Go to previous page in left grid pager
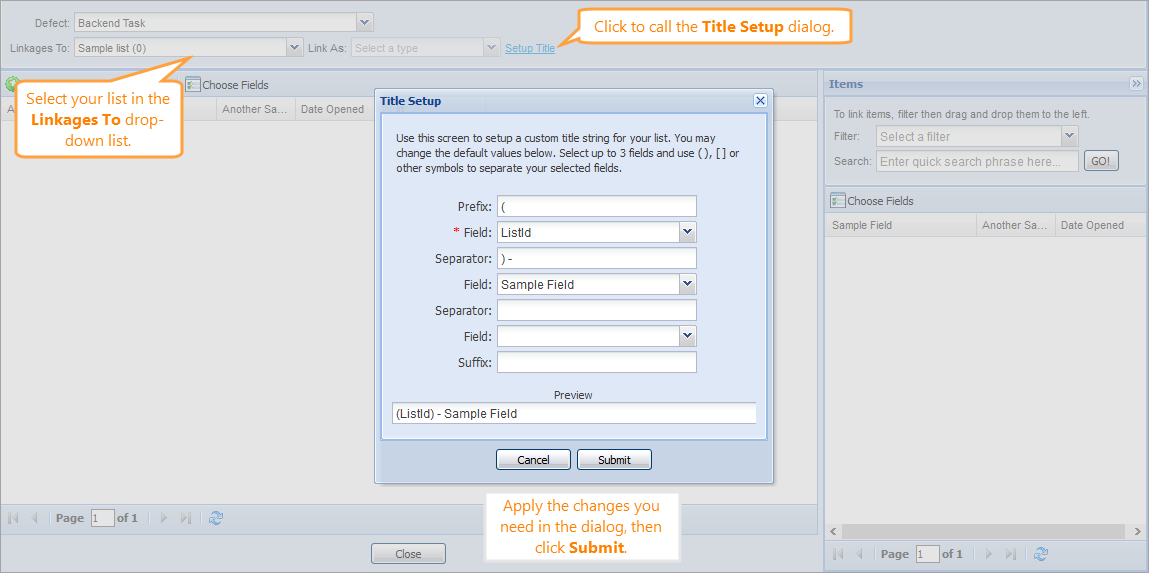 tap(34, 518)
